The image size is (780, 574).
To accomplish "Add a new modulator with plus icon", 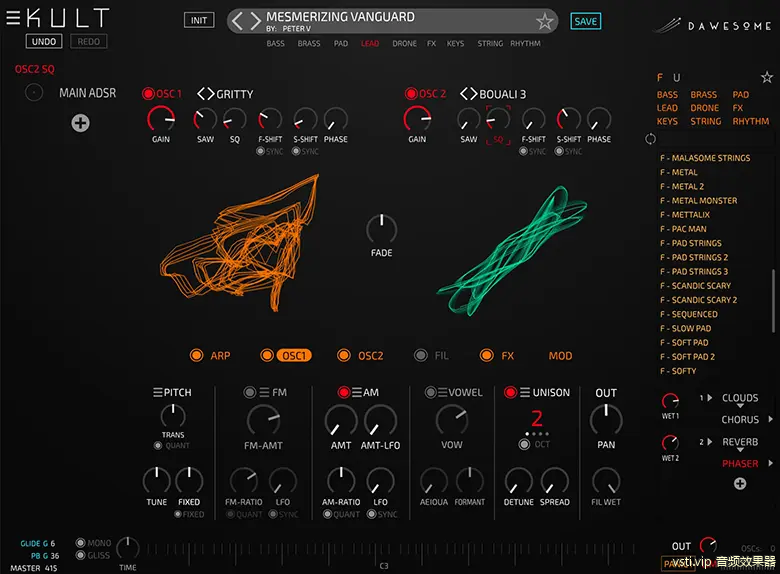I will (x=80, y=123).
